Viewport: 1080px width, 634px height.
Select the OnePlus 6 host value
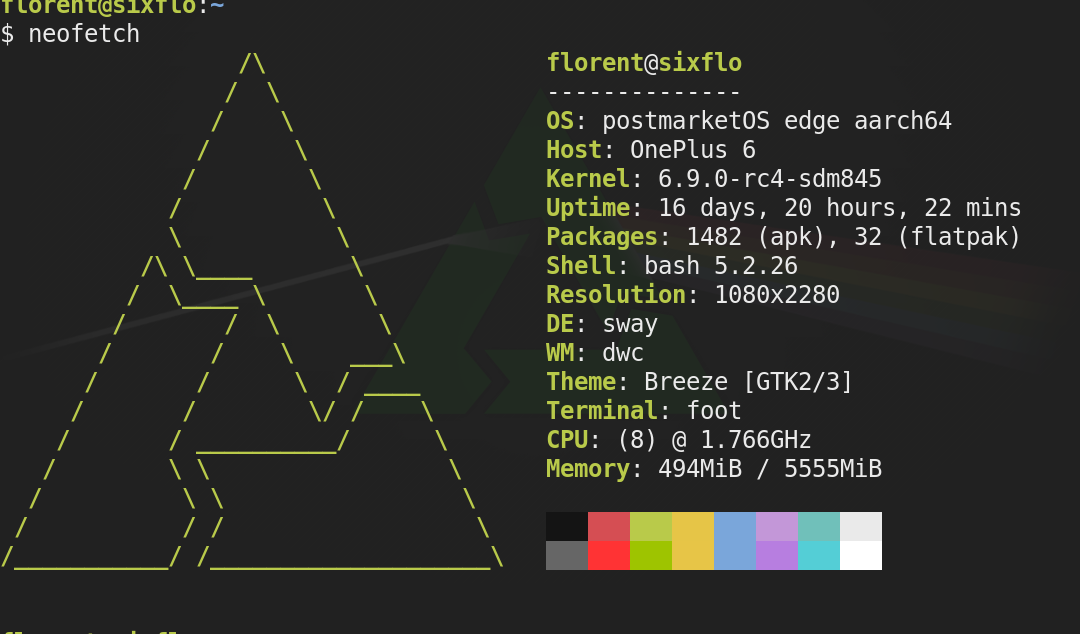tap(692, 150)
